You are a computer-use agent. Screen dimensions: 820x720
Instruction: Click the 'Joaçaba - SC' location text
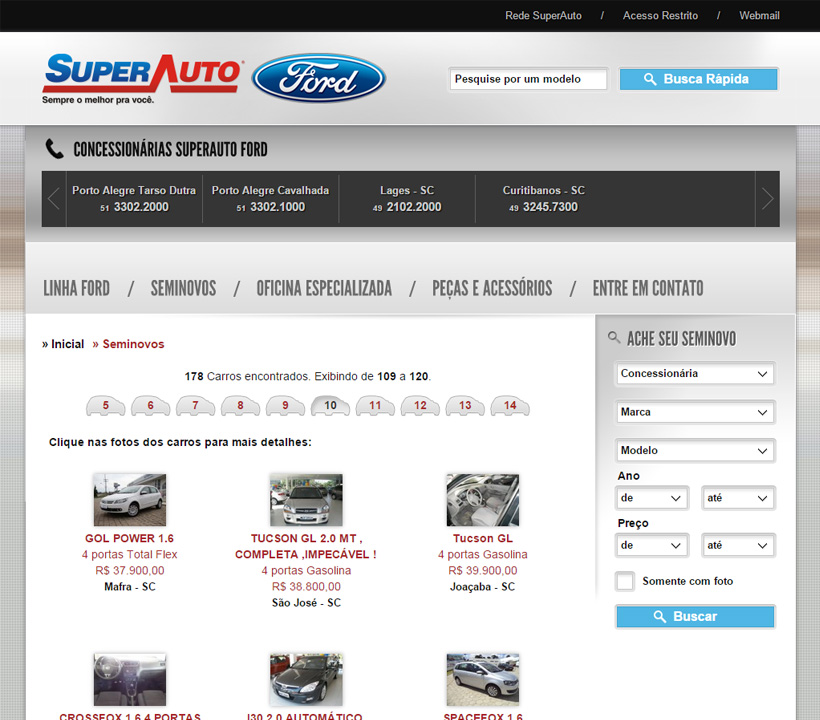(483, 587)
